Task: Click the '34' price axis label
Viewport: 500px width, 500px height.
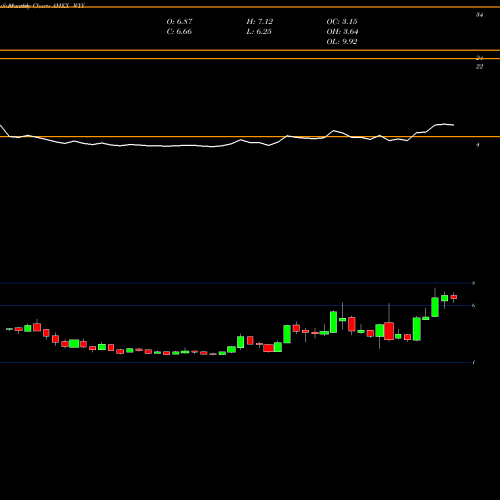Action: pyautogui.click(x=479, y=15)
